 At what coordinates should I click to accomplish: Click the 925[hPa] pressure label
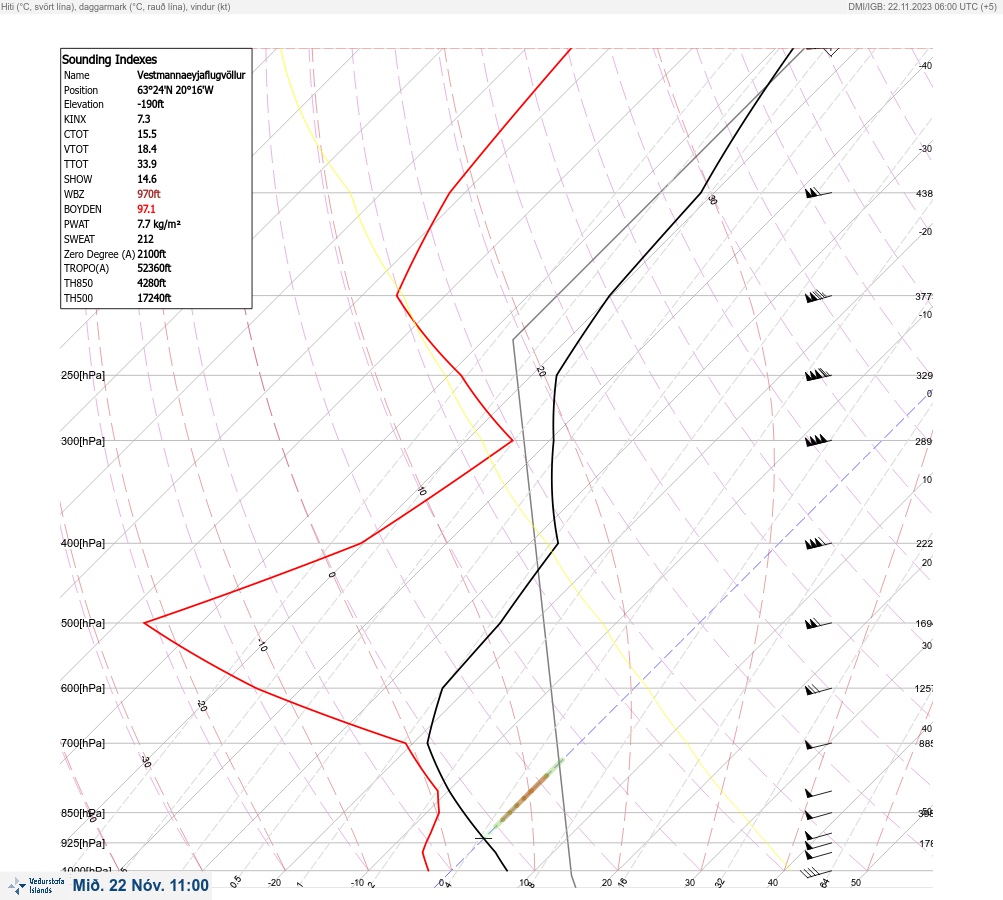coord(83,843)
